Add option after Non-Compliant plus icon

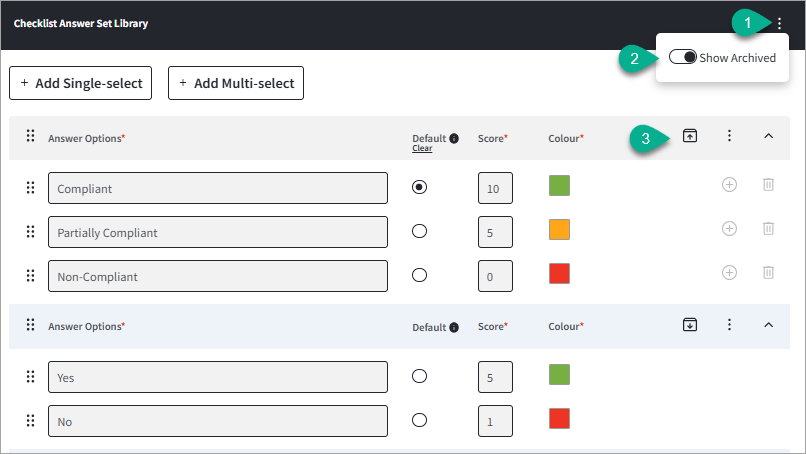729,273
